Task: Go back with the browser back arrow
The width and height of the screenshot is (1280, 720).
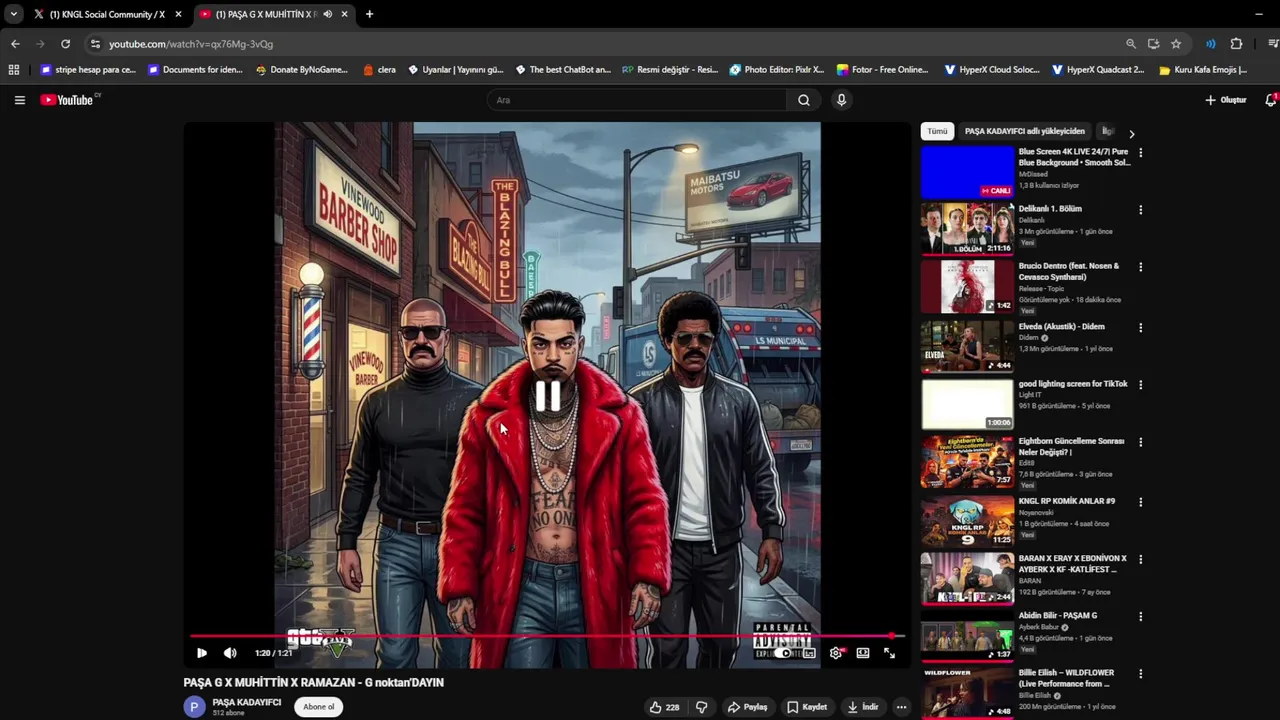Action: pyautogui.click(x=15, y=44)
